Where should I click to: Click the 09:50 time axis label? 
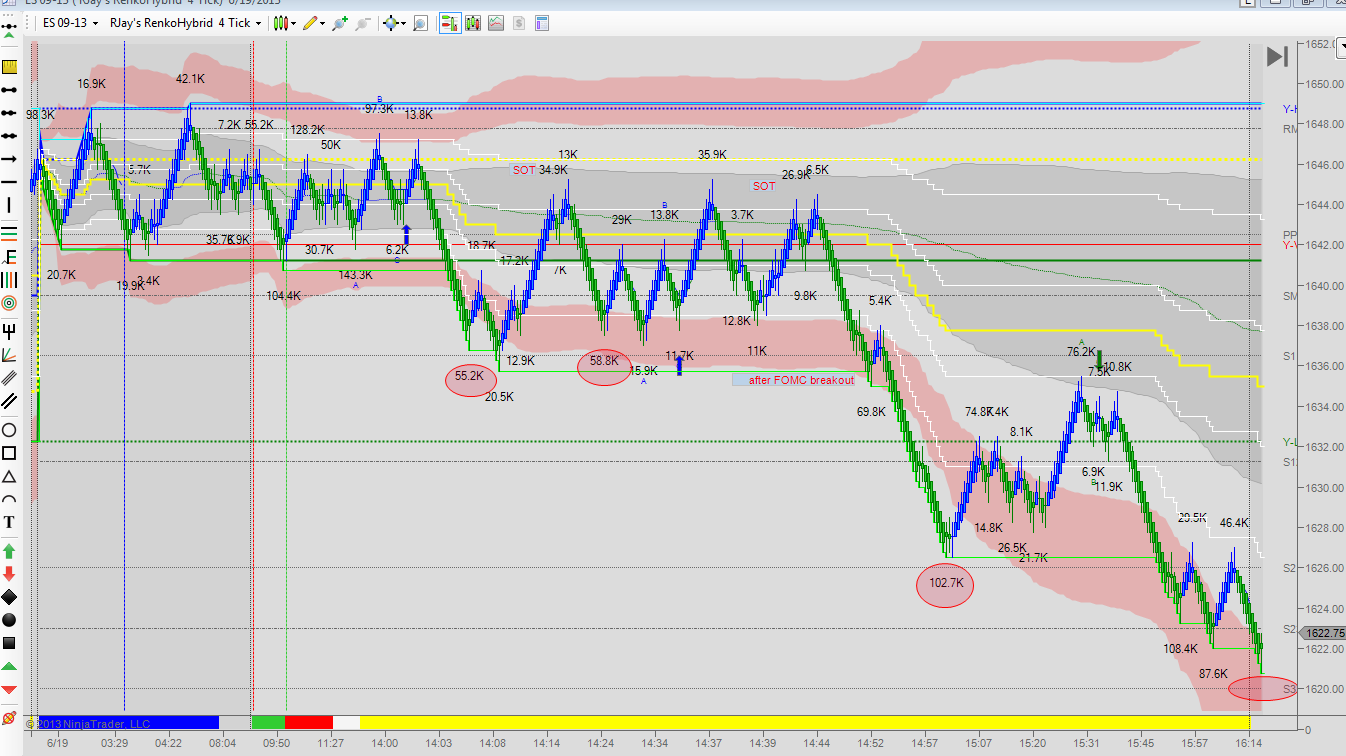(x=276, y=744)
